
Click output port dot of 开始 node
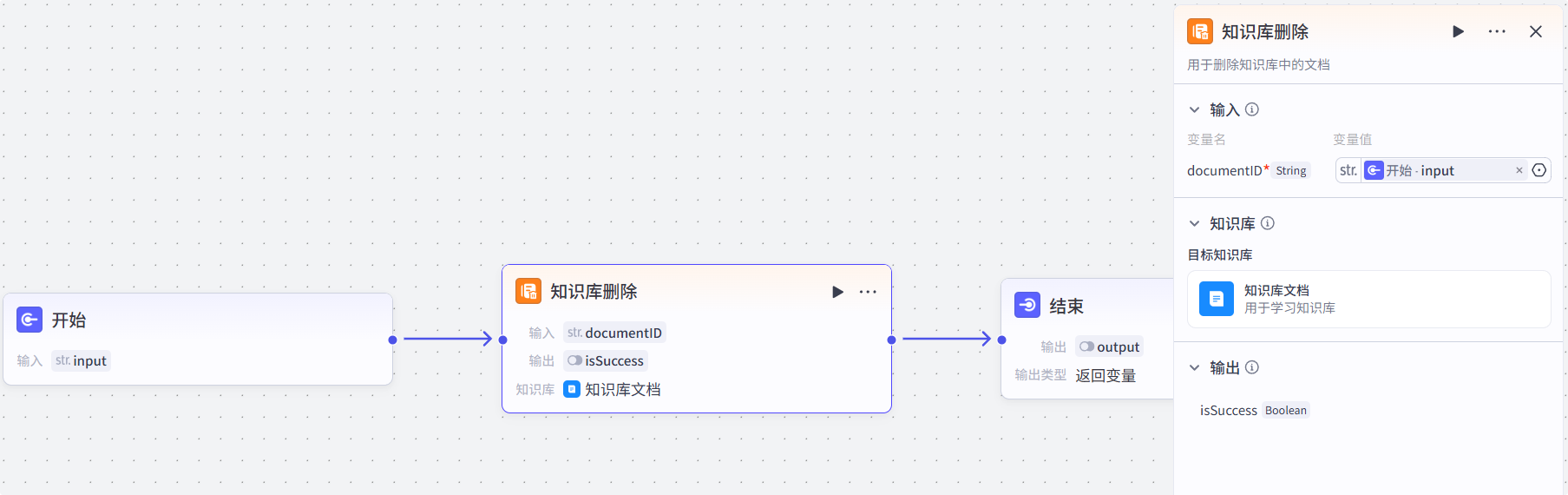(x=393, y=340)
